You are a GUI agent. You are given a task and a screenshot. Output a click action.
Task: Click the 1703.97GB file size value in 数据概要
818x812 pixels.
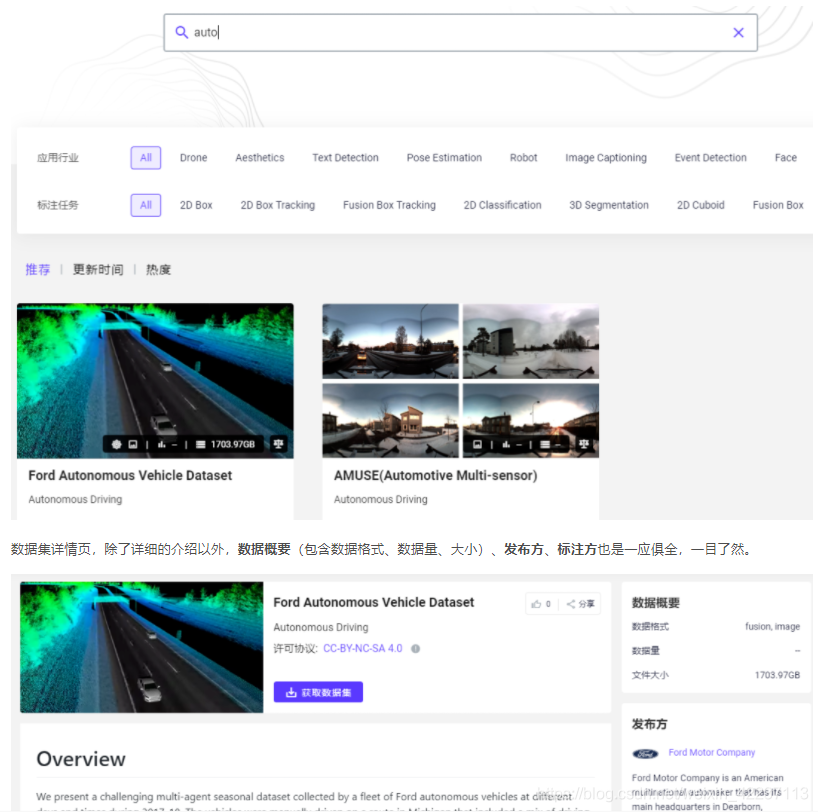[777, 675]
